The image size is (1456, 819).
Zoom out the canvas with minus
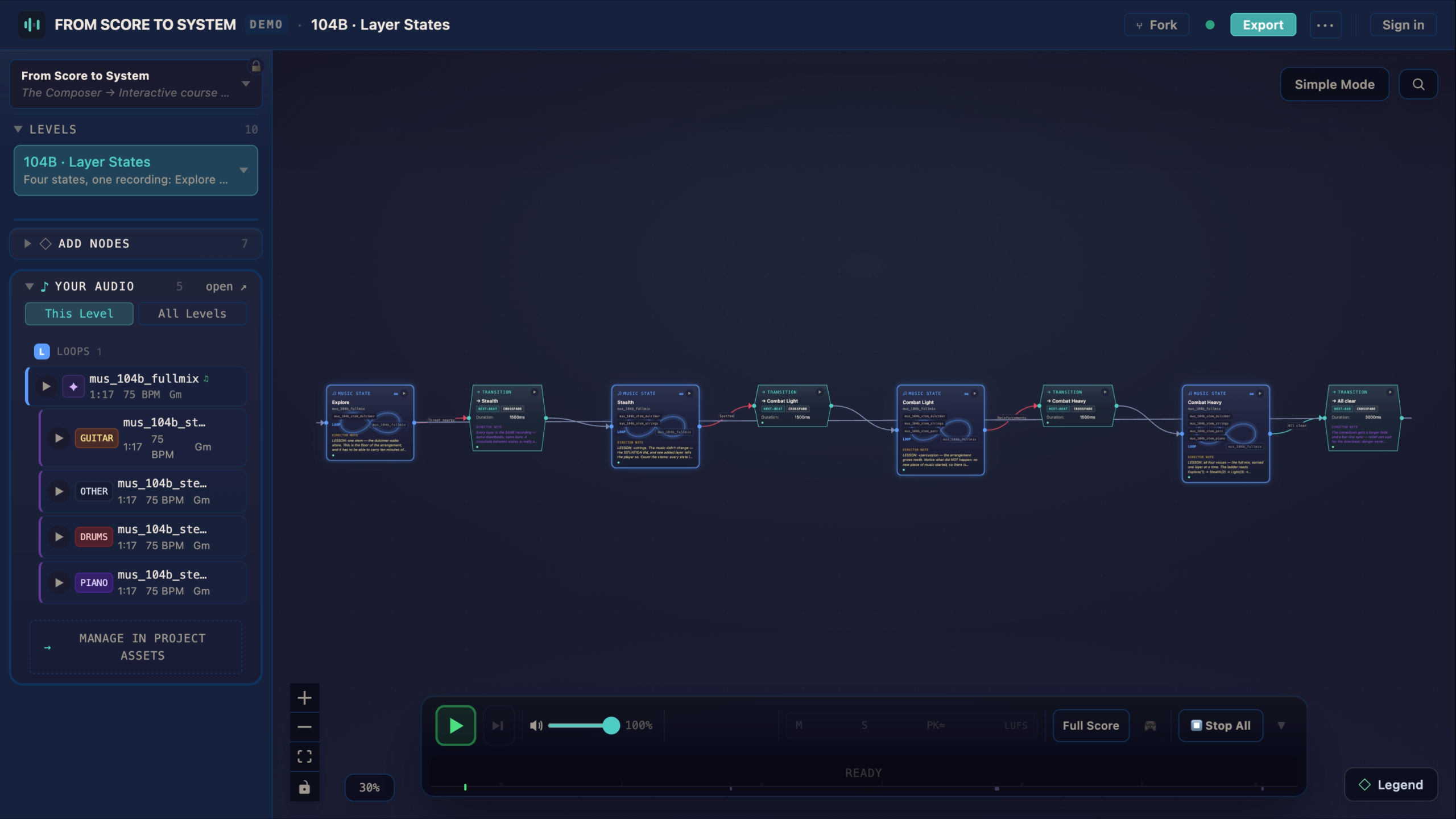(305, 727)
